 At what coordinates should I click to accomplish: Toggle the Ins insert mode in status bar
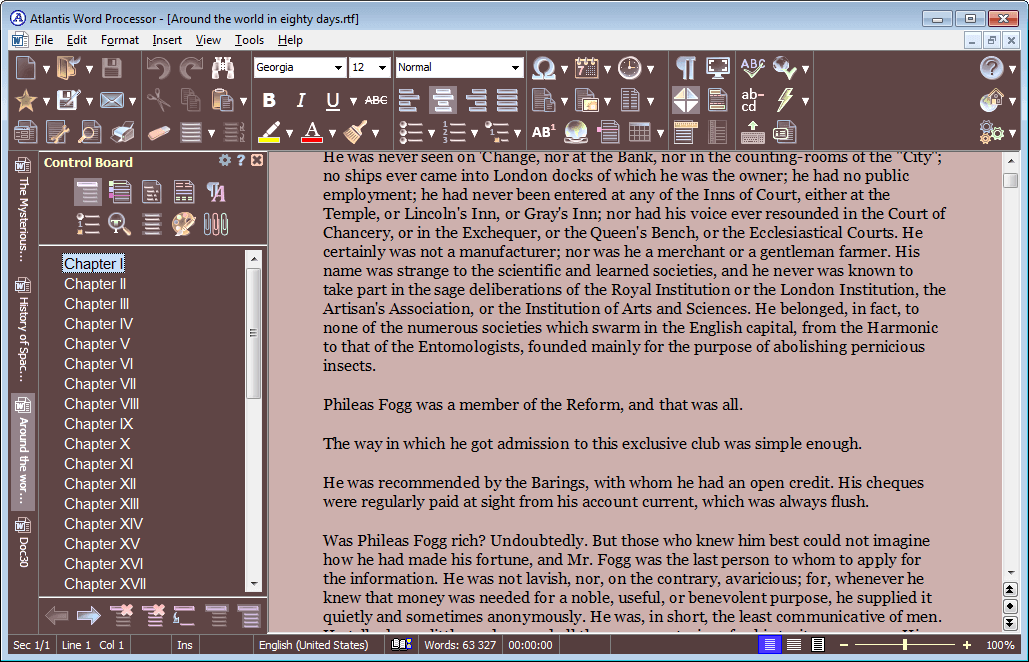coord(185,645)
